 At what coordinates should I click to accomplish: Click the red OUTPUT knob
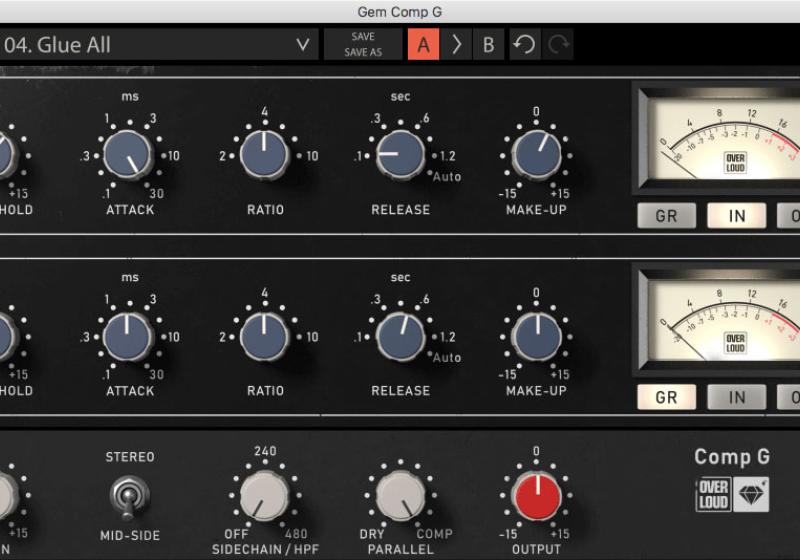[x=536, y=495]
